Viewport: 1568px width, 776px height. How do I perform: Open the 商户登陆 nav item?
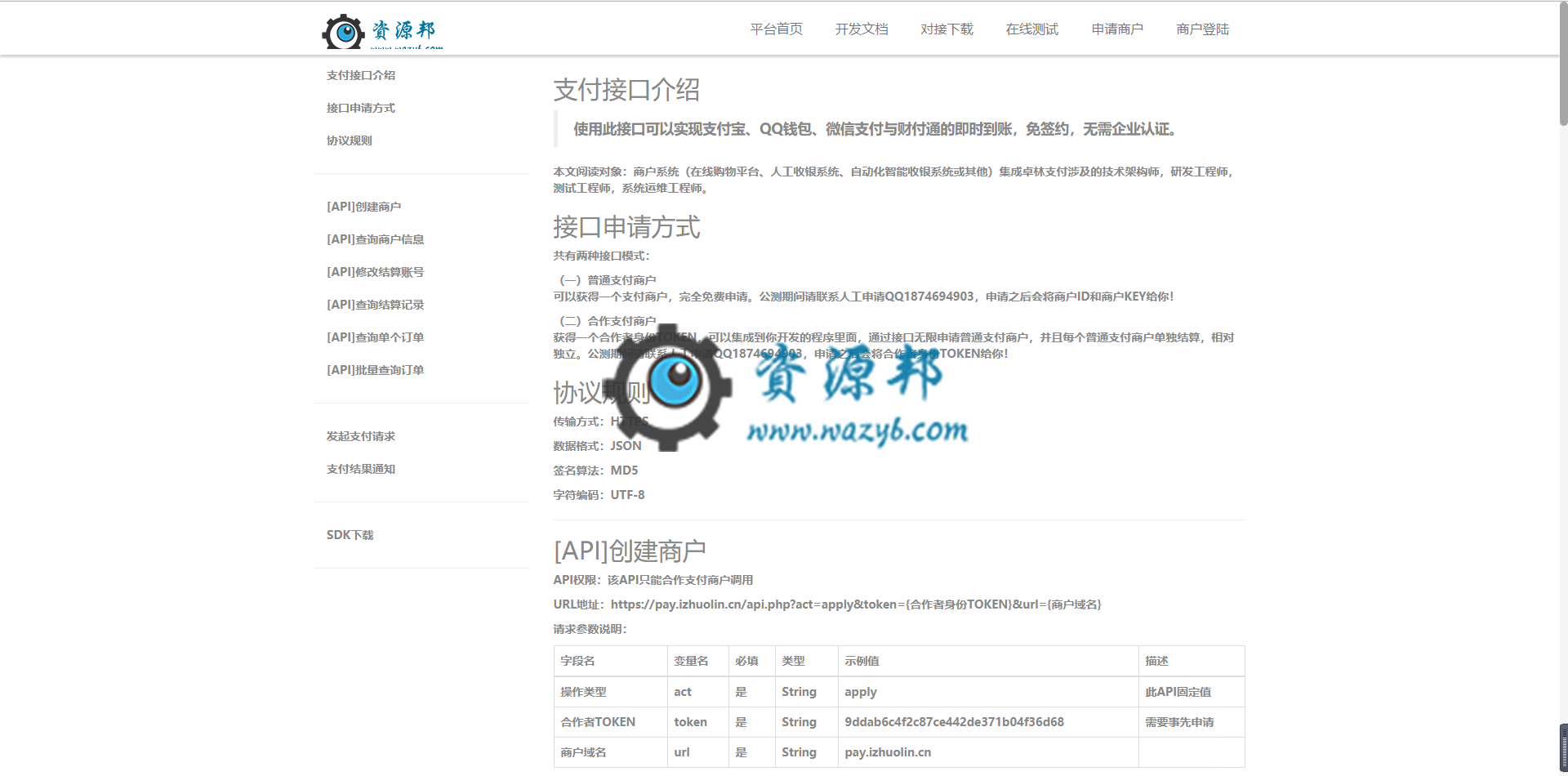click(1203, 29)
